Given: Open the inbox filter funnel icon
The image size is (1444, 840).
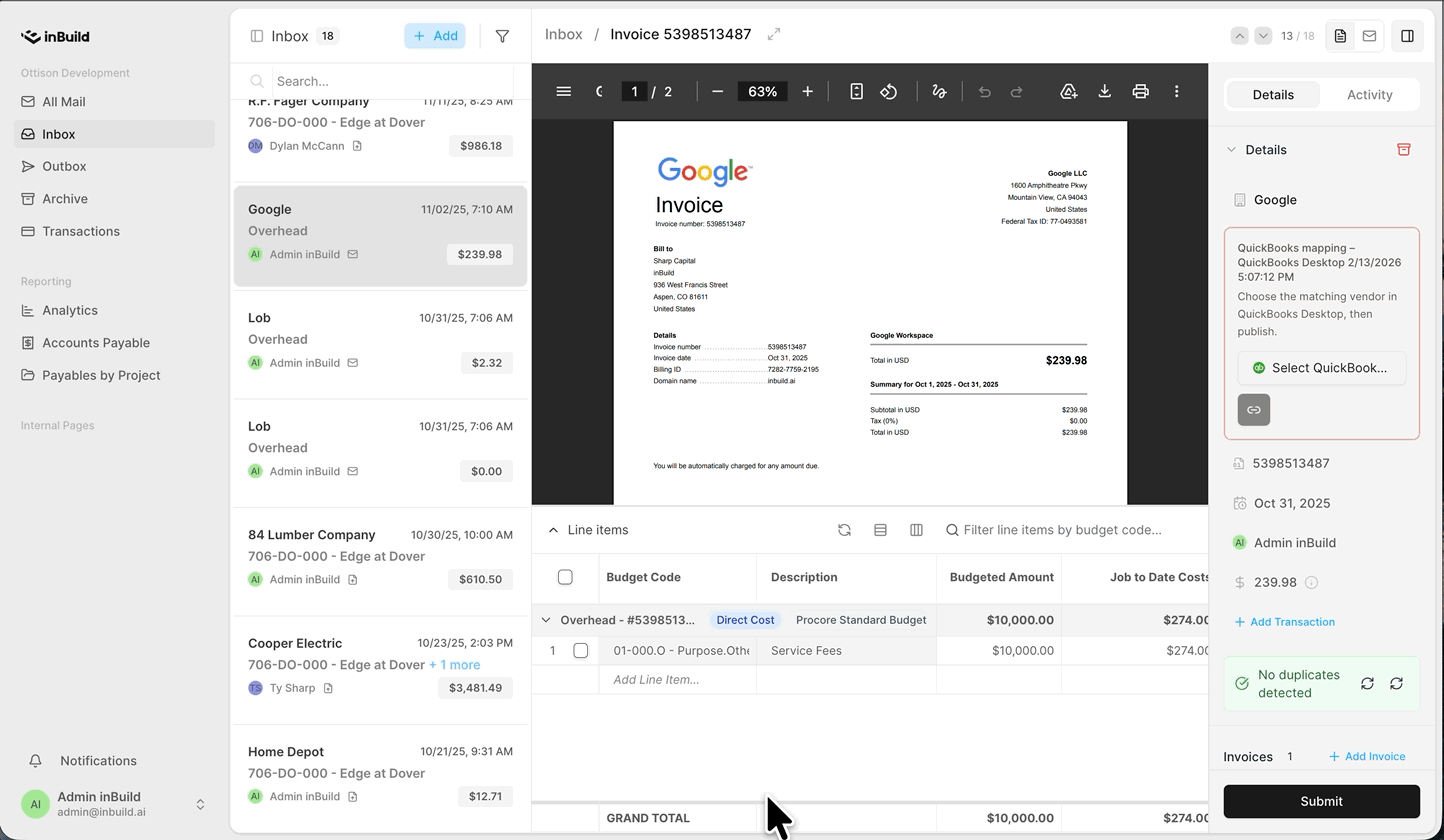Looking at the screenshot, I should point(502,36).
